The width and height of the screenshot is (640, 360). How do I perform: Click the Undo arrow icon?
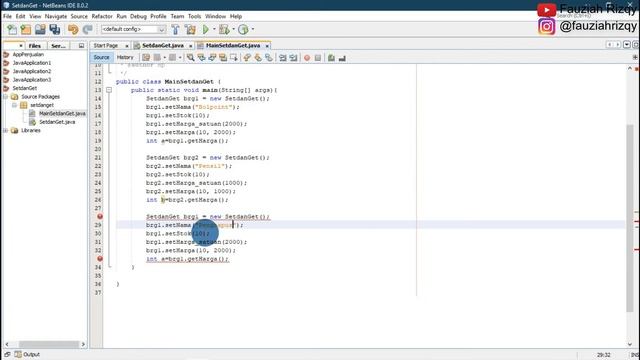73,29
